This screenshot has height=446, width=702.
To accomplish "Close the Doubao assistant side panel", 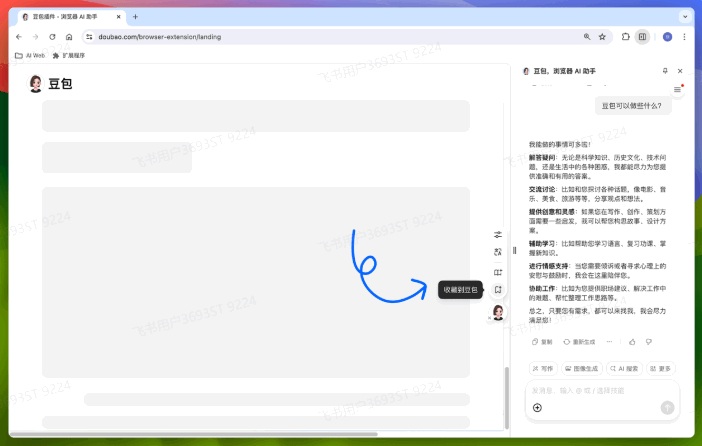I will pyautogui.click(x=680, y=71).
